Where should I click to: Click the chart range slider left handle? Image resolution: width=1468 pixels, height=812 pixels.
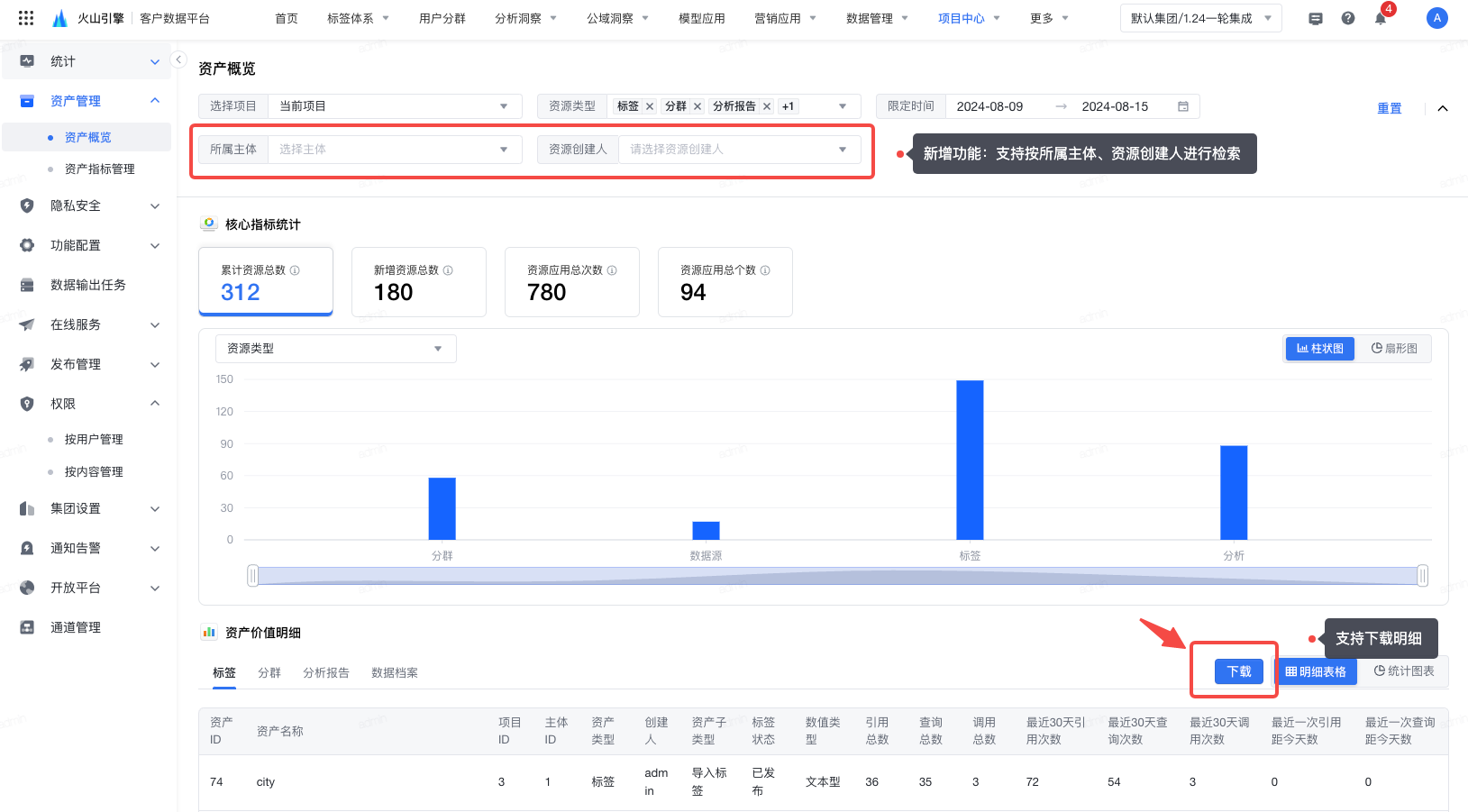[x=253, y=576]
